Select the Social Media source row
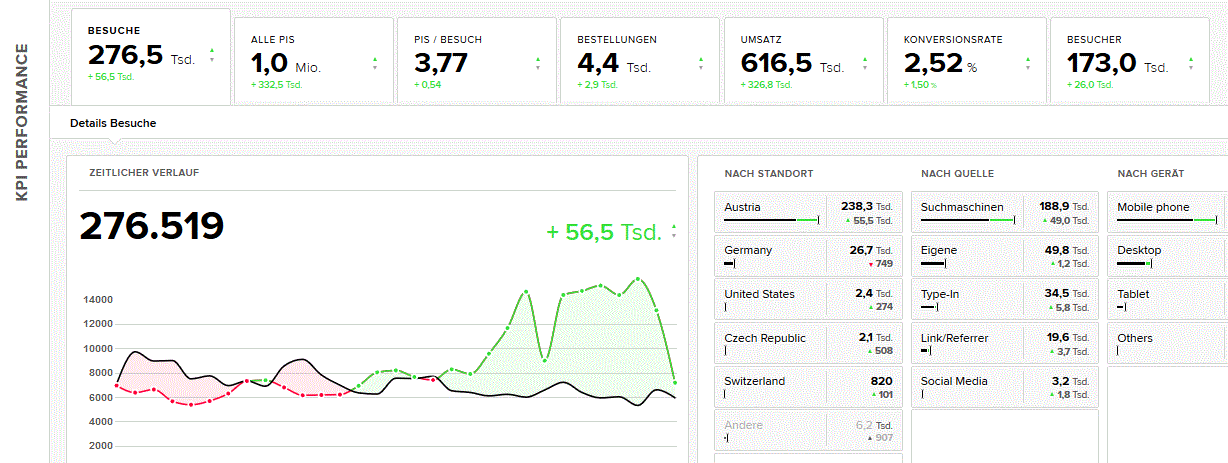The height and width of the screenshot is (463, 1228). pyautogui.click(x=1005, y=387)
